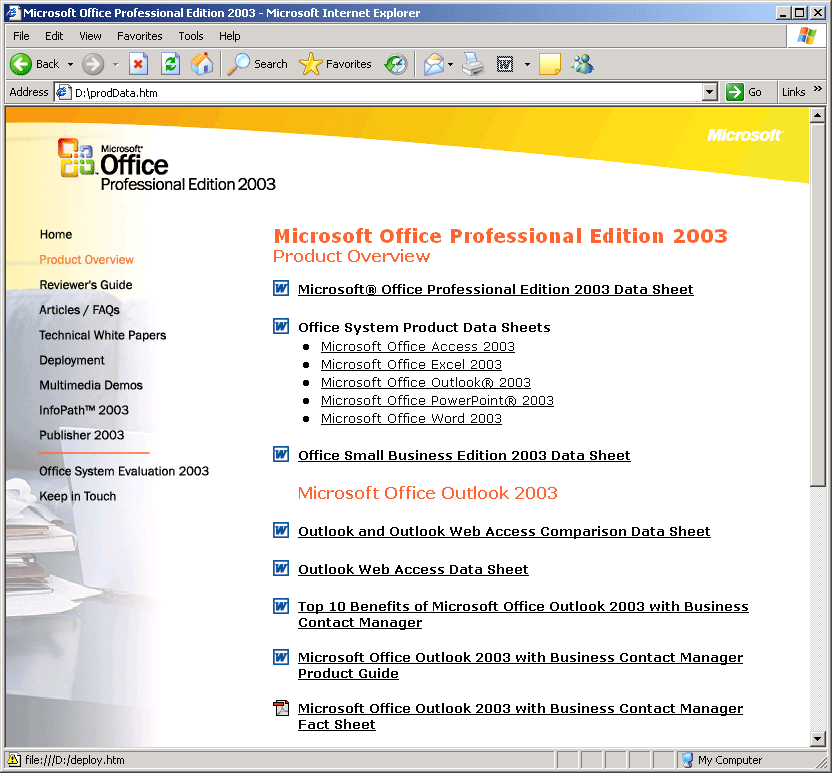Click the address bar field D:\prodData.htm
Image resolution: width=832 pixels, height=773 pixels.
point(386,92)
